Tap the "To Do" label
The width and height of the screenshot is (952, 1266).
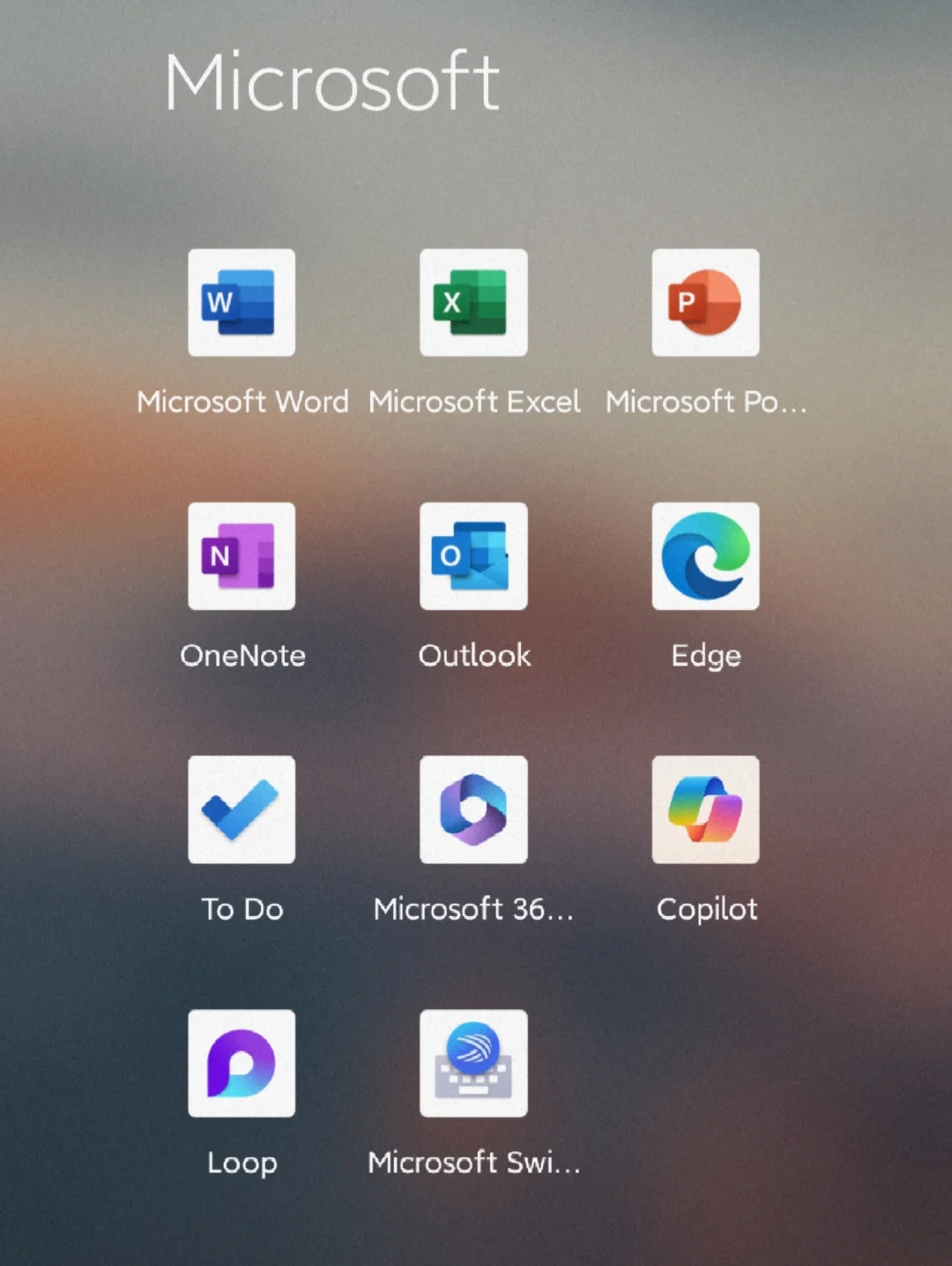click(242, 909)
